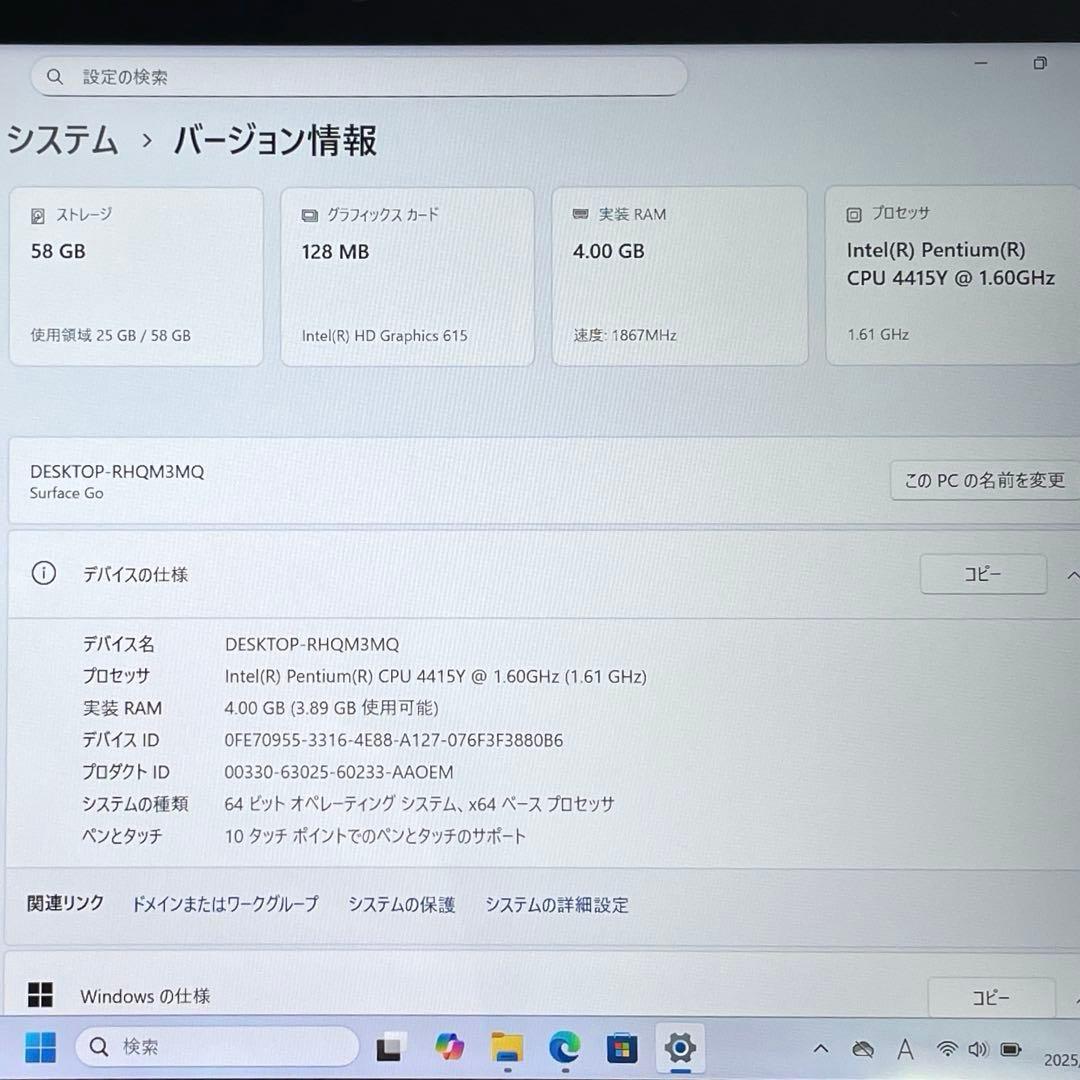
Task: Copy Windows specs with コピー button
Action: [991, 997]
